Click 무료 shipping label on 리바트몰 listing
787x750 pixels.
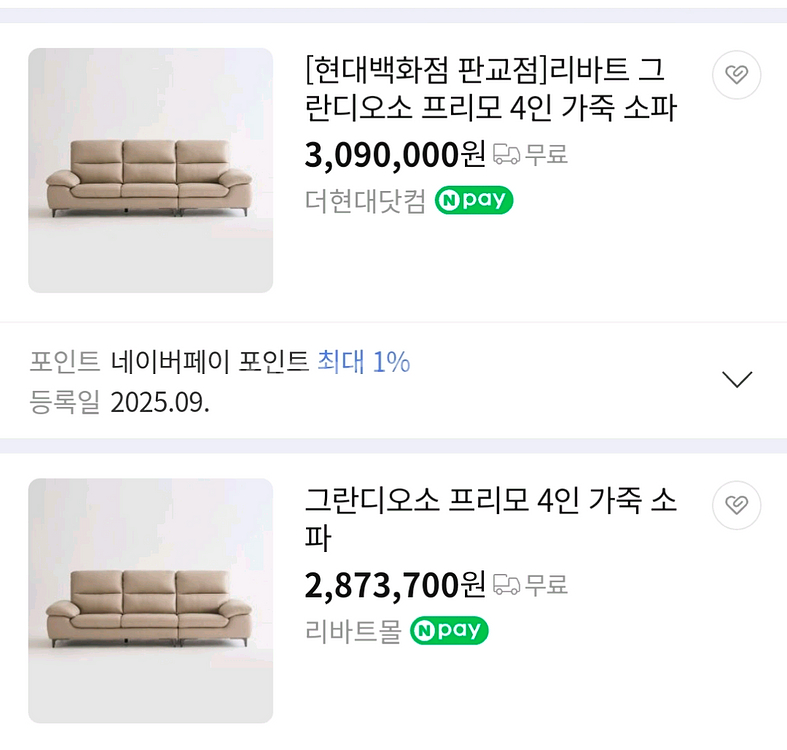tap(547, 584)
